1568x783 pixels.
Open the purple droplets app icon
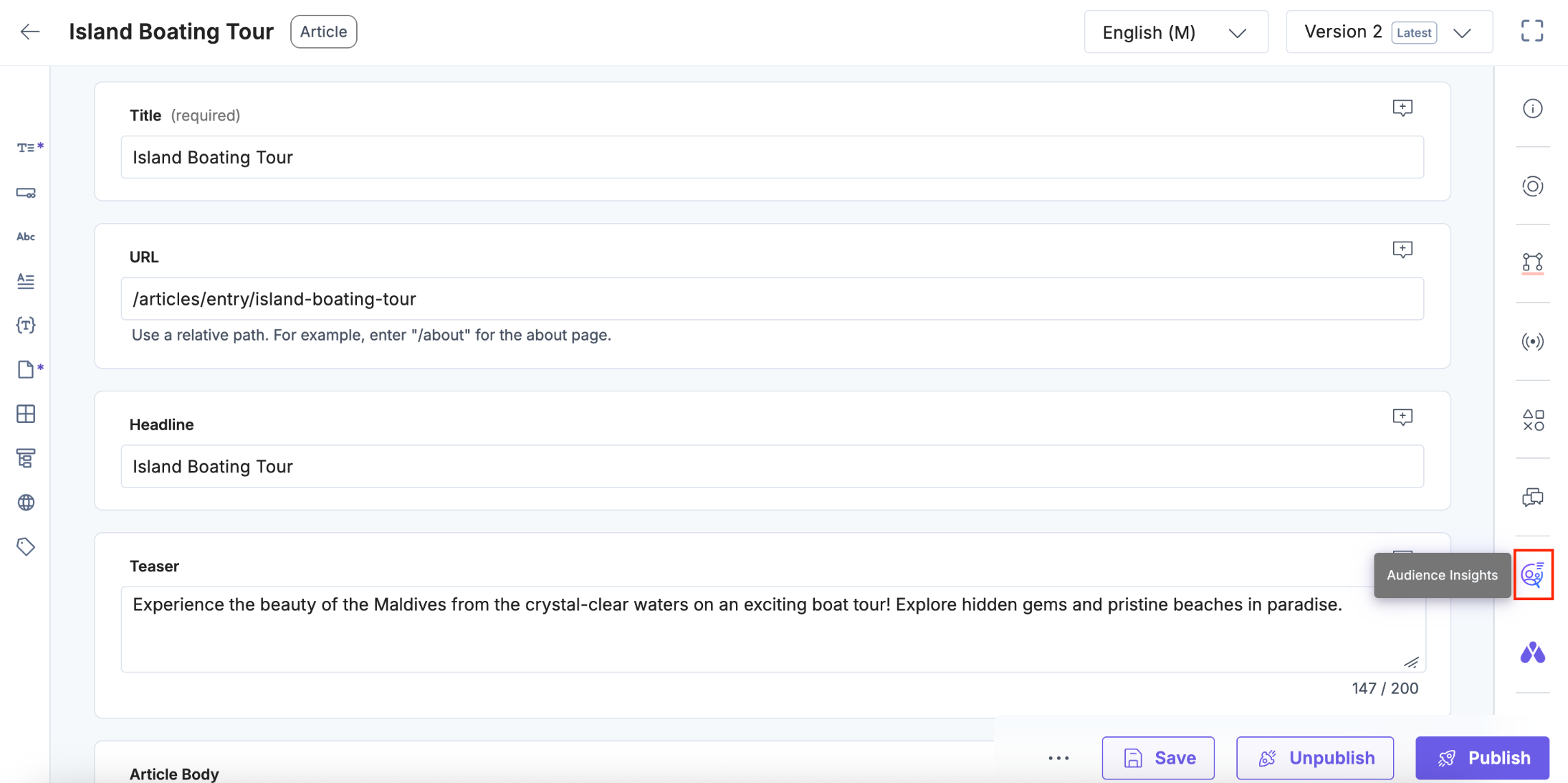tap(1532, 652)
